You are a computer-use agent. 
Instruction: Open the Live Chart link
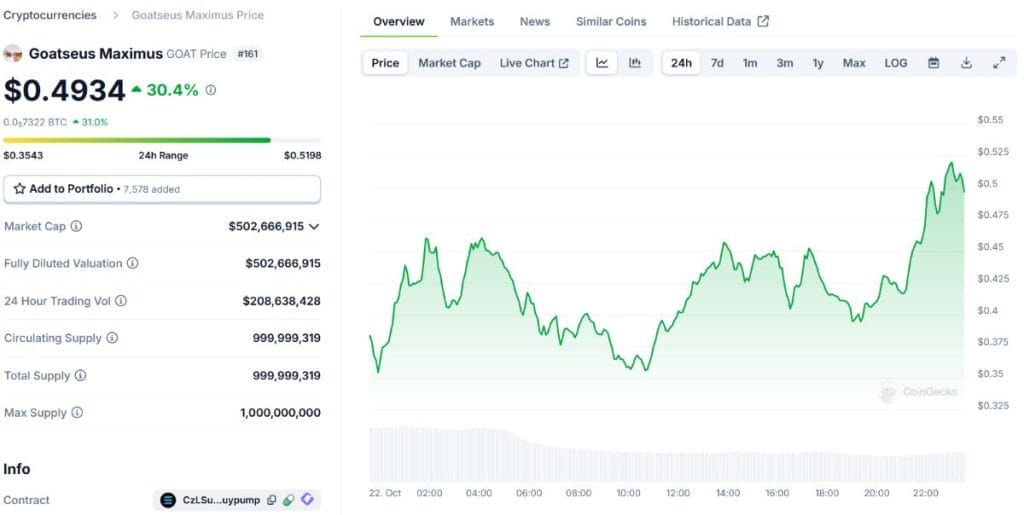coord(534,63)
